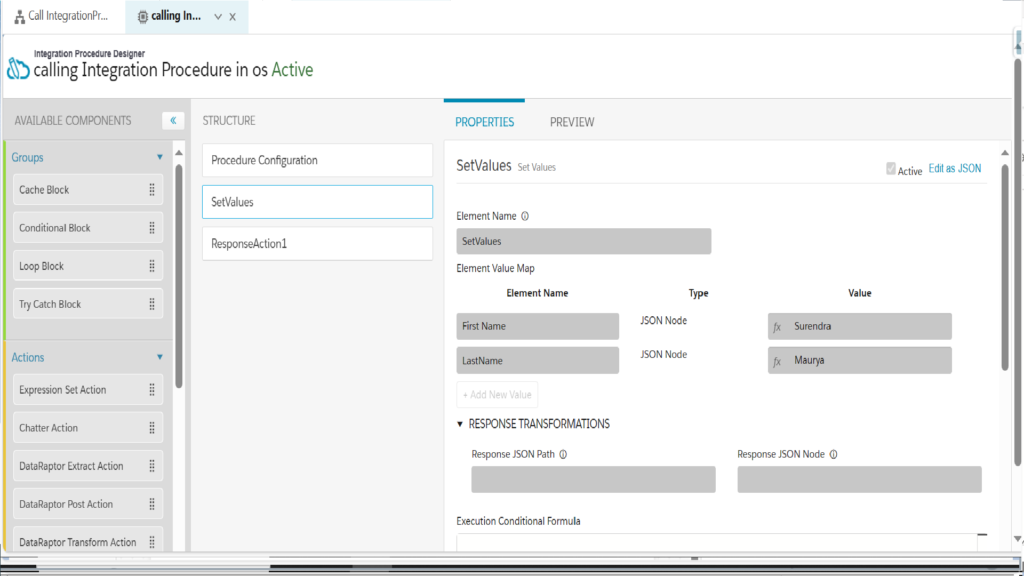Click the First Name element field
The image size is (1024, 576).
537,327
